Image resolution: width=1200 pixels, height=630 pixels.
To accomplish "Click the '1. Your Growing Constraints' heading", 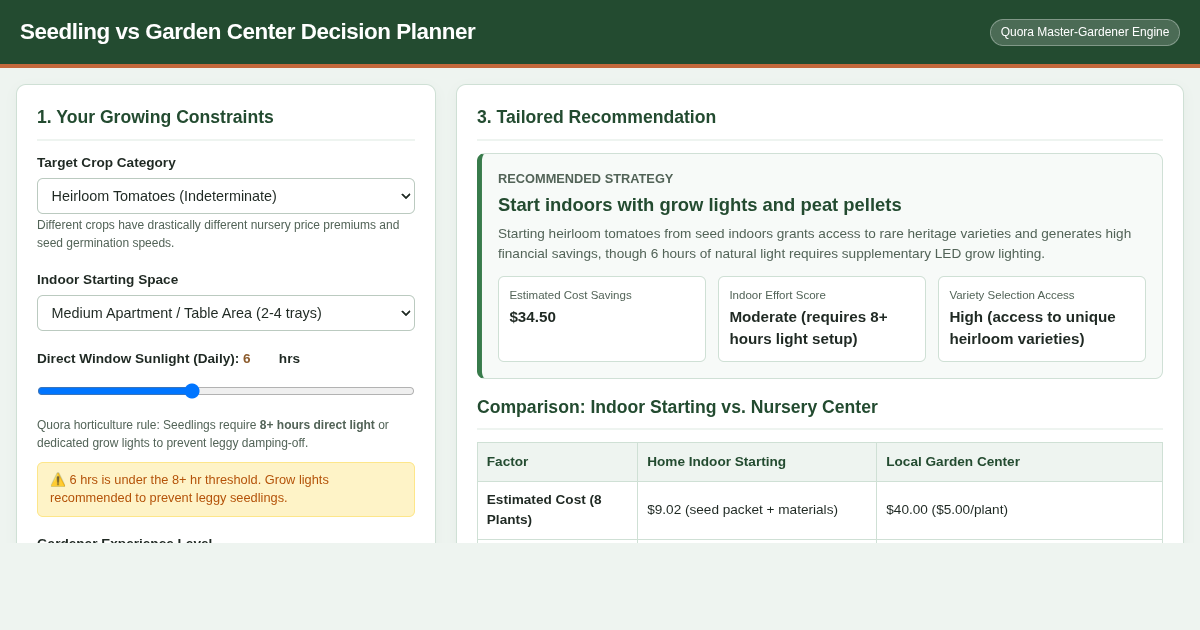I will pyautogui.click(x=155, y=117).
